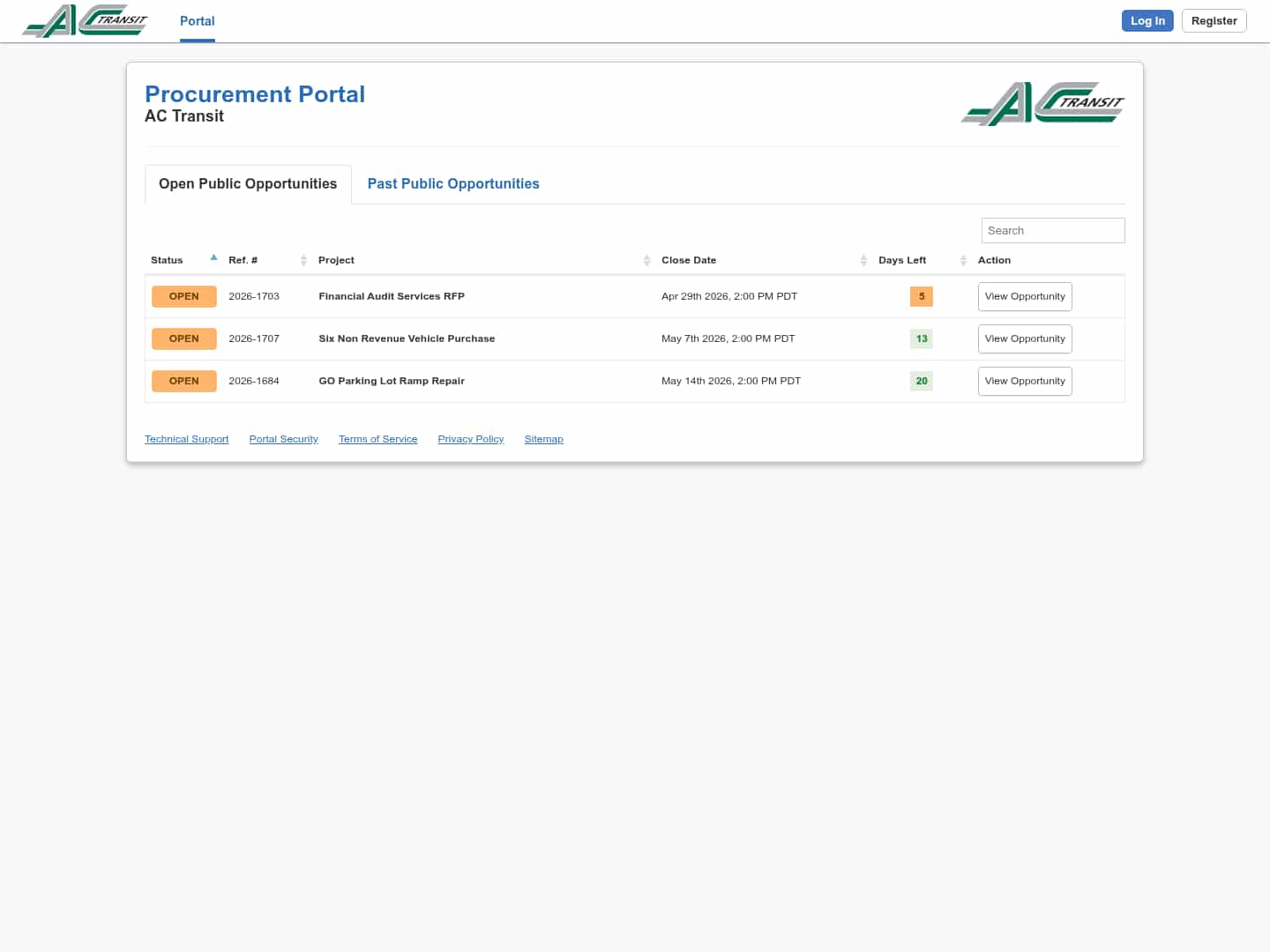Open the Technical Support link

click(186, 439)
